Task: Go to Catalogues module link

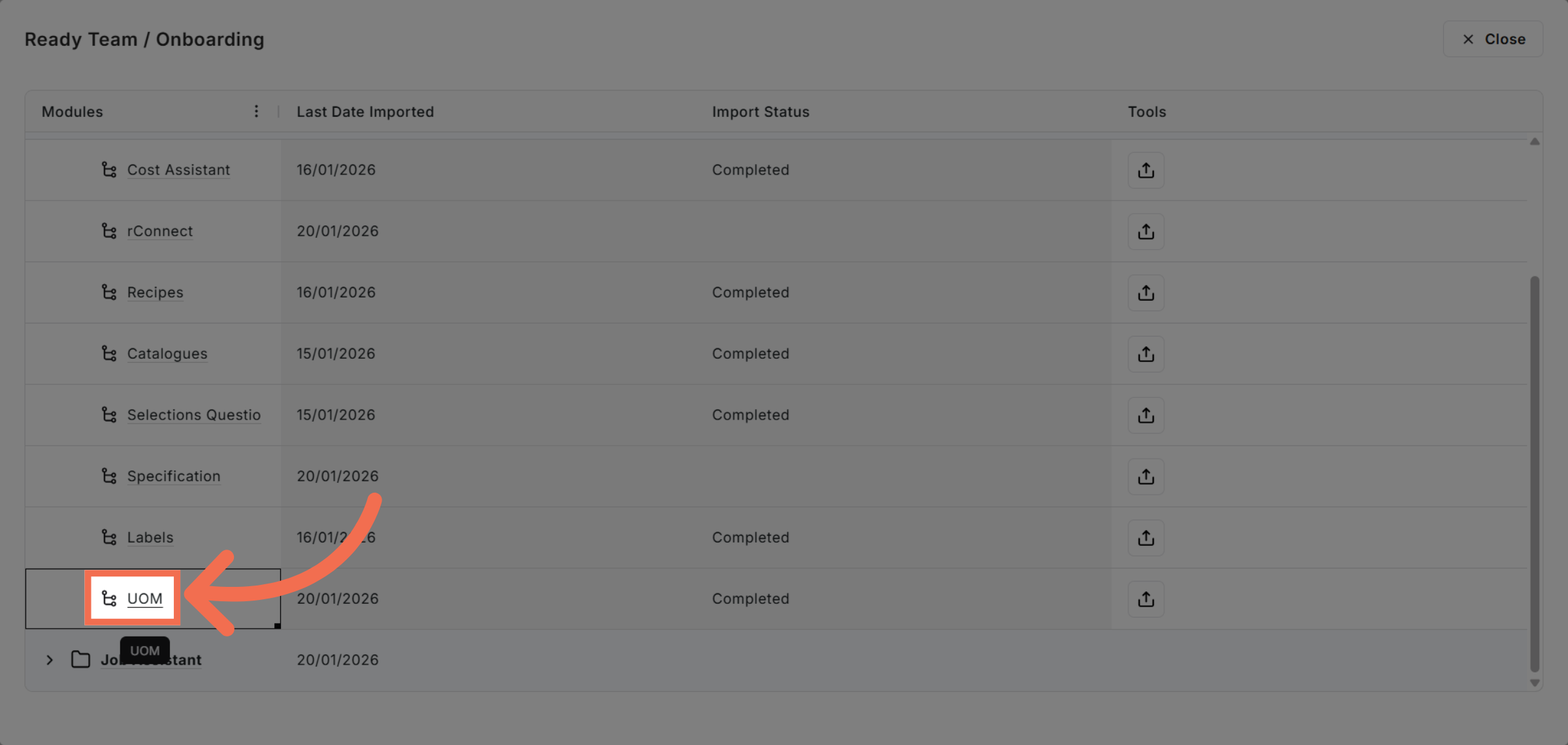Action: click(x=167, y=354)
